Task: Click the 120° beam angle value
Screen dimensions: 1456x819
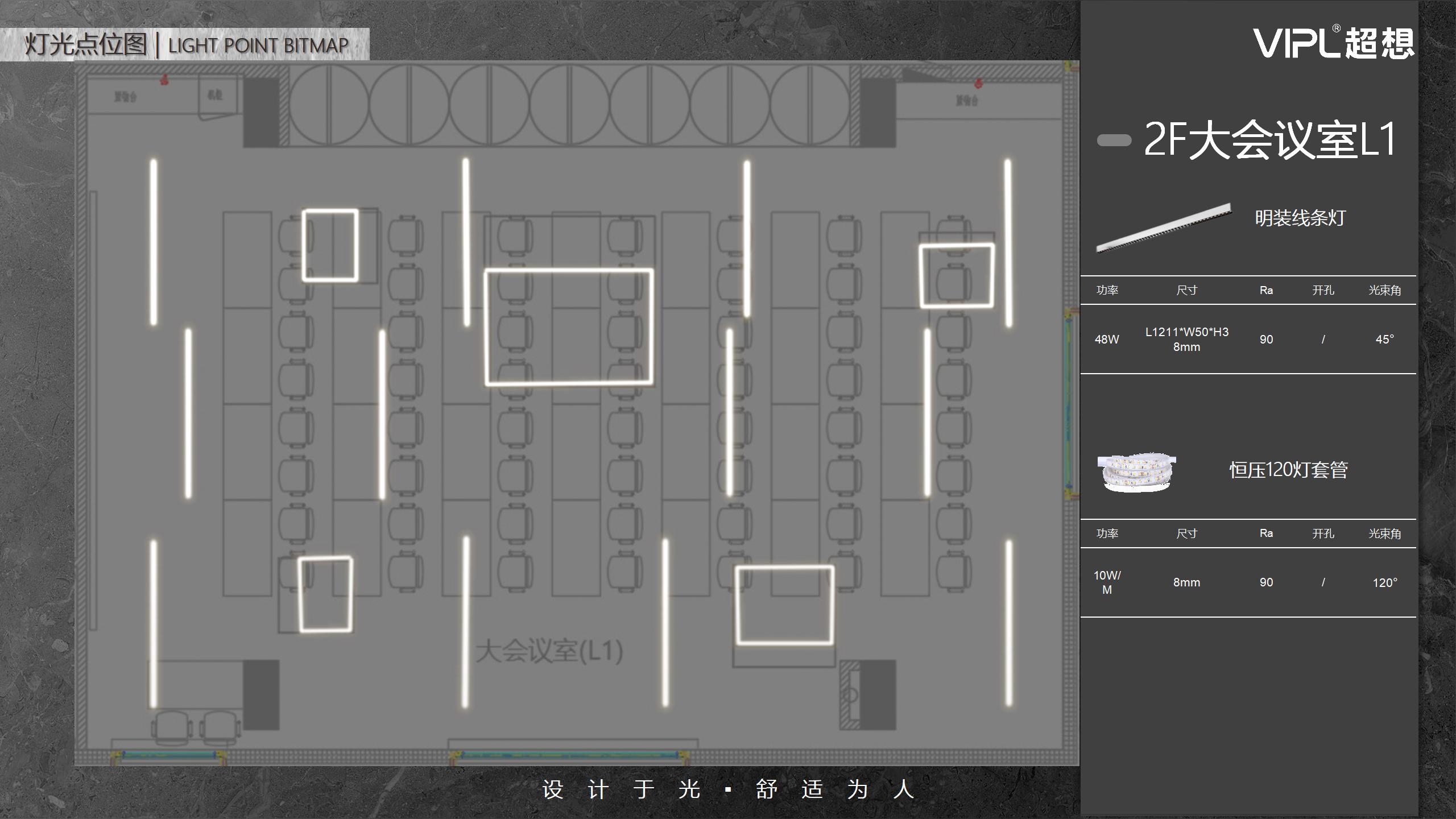Action: (1385, 582)
